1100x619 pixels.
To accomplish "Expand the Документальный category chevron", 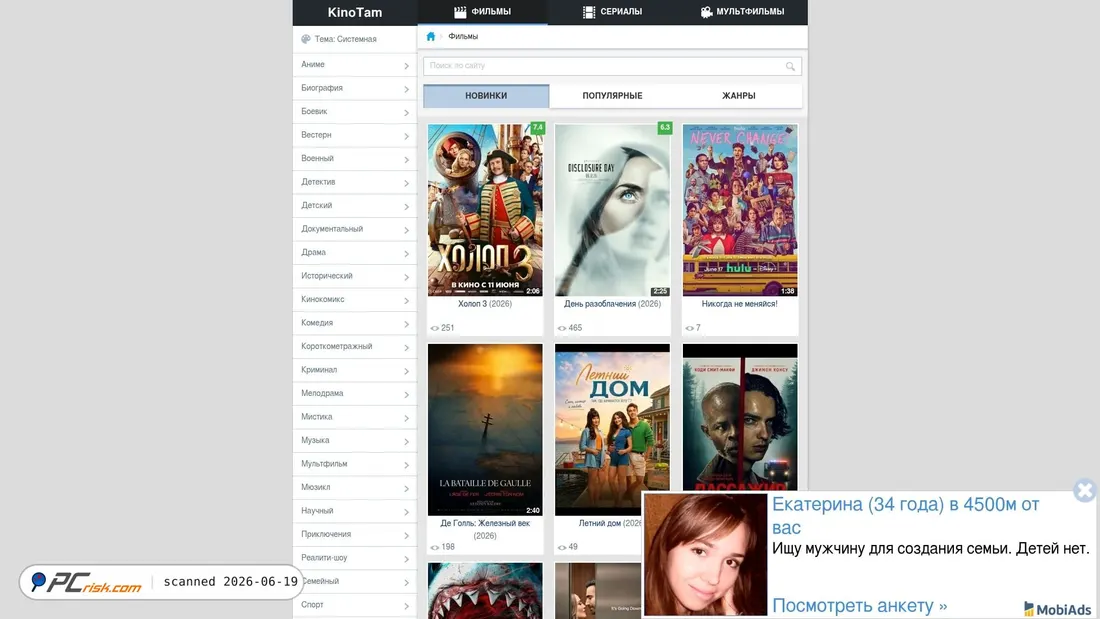I will click(406, 230).
